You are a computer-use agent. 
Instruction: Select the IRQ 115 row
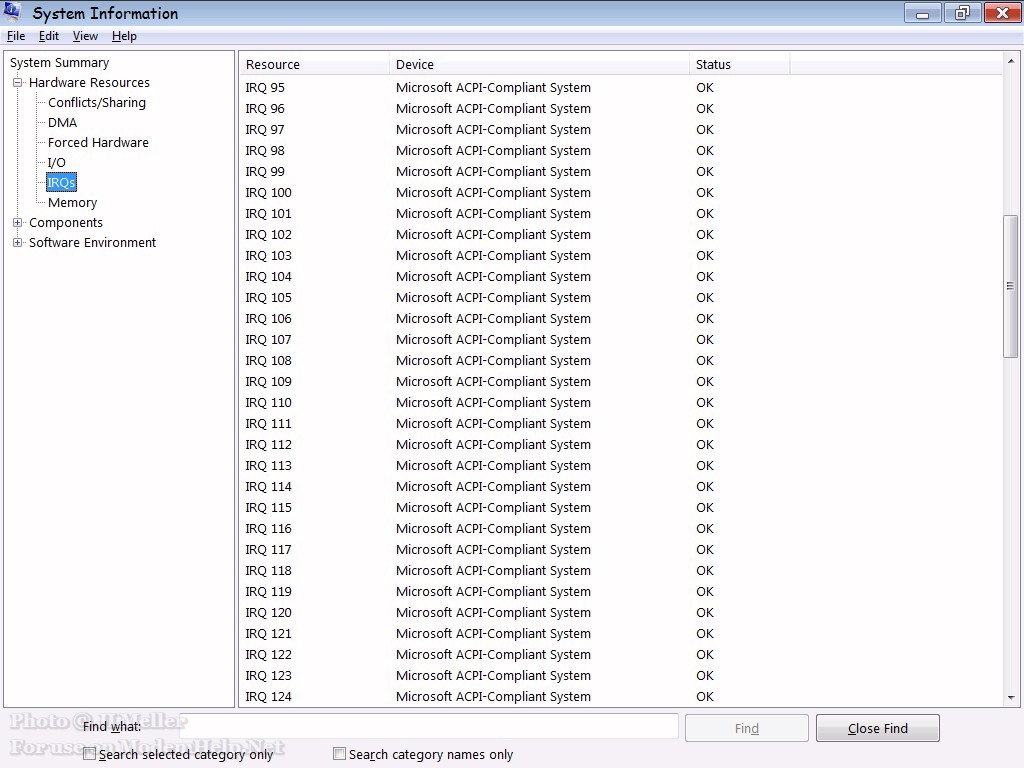click(x=620, y=507)
